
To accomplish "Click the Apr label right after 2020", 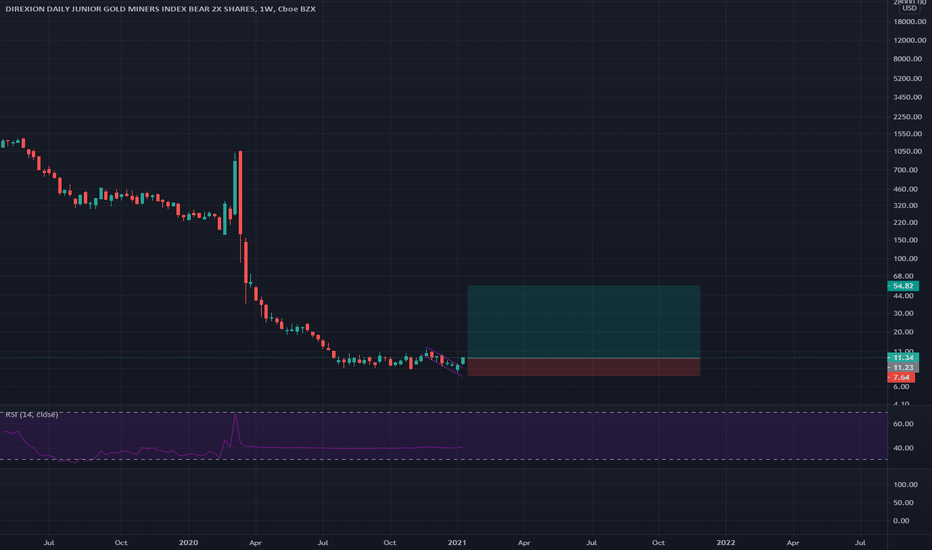I will 255,542.
